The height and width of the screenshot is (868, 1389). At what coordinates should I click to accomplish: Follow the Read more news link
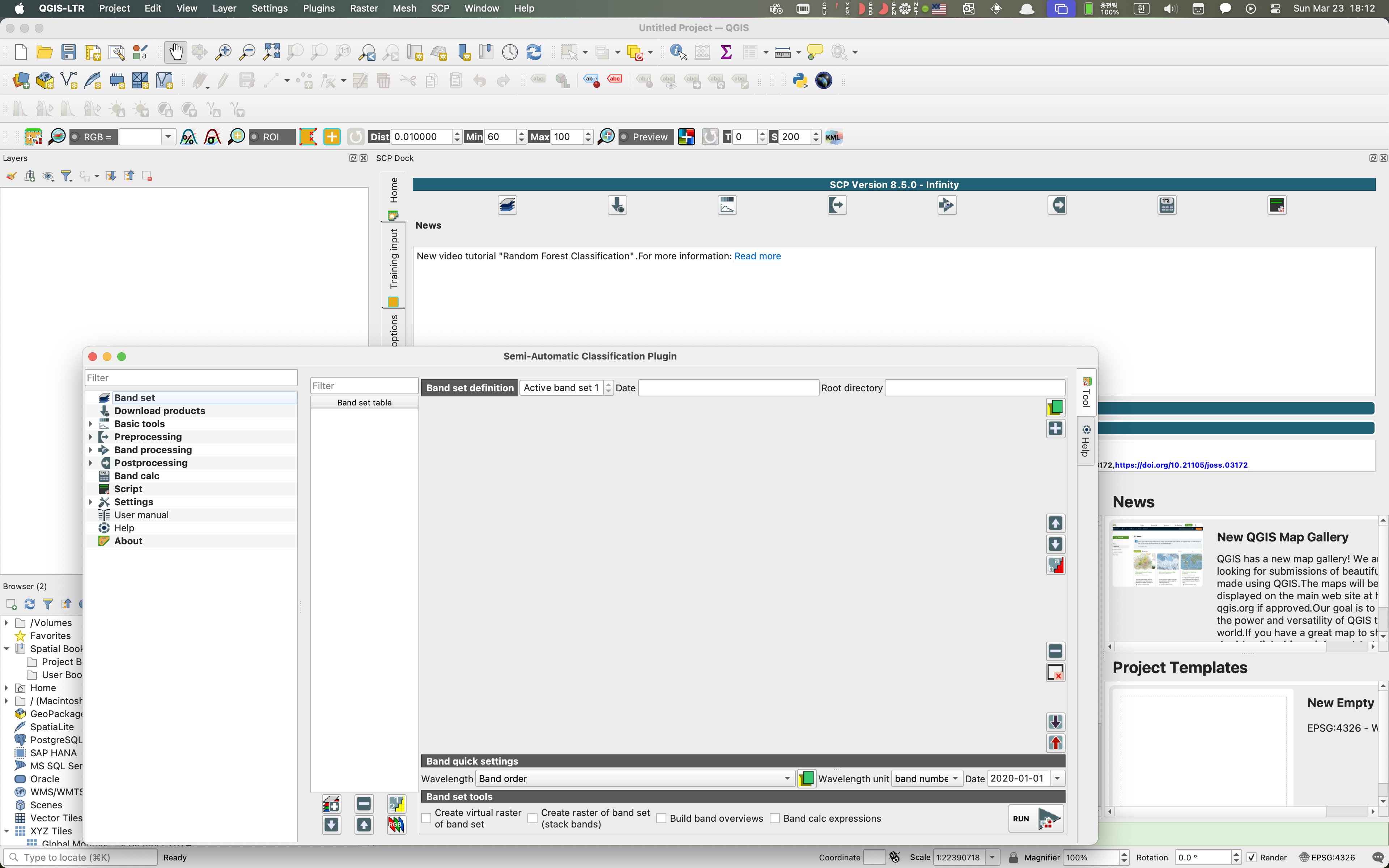757,256
